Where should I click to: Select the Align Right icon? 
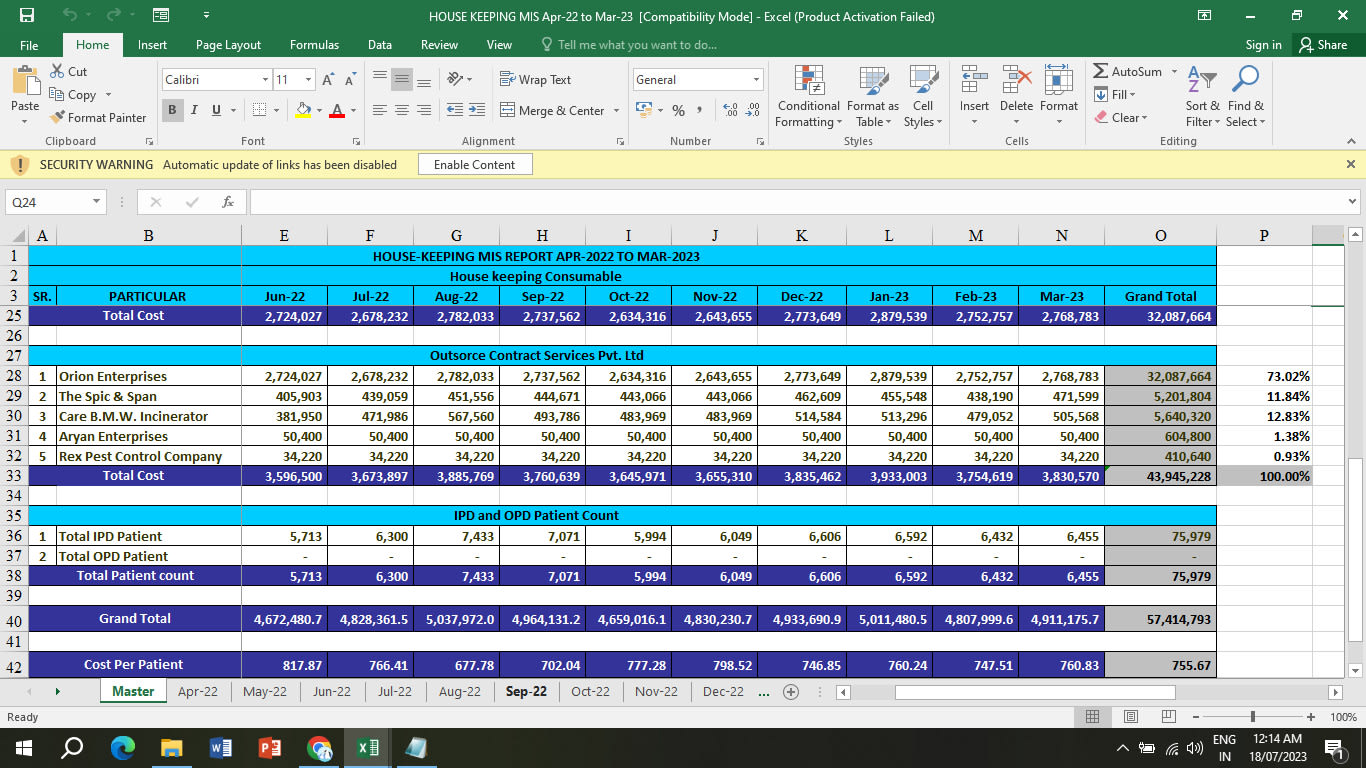click(424, 110)
